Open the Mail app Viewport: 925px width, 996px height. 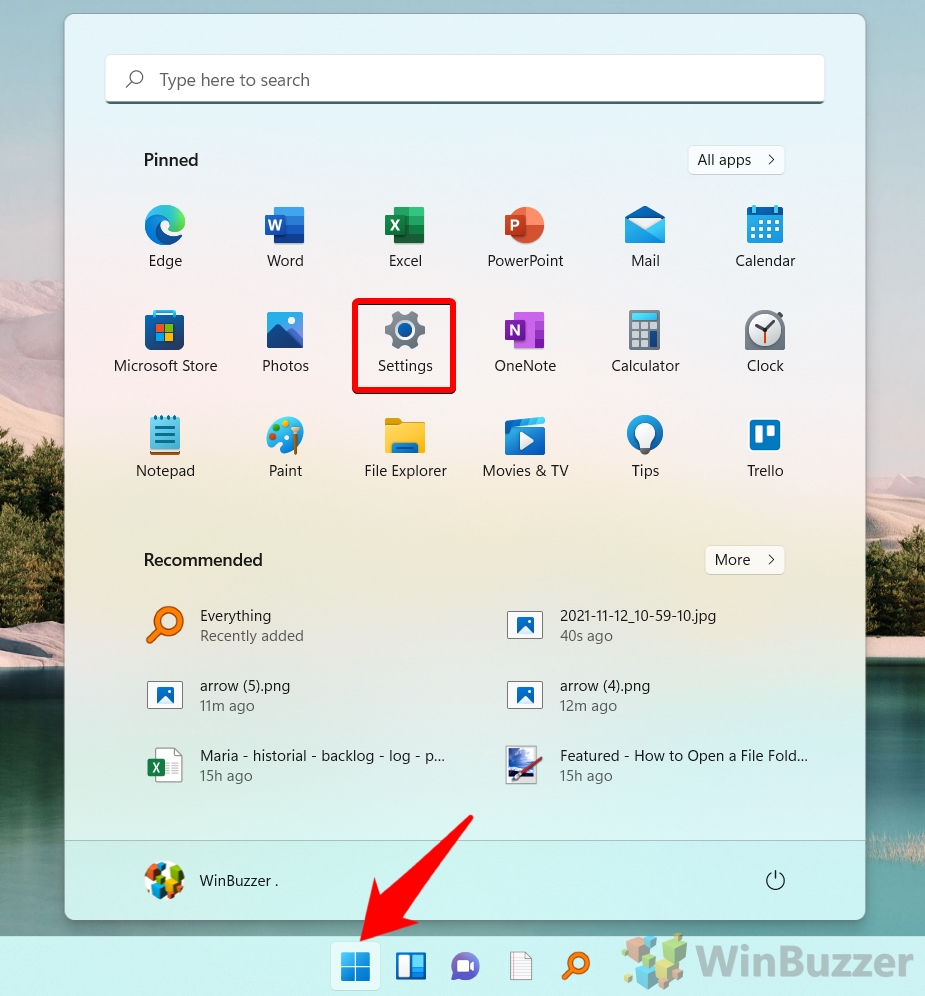pos(645,236)
